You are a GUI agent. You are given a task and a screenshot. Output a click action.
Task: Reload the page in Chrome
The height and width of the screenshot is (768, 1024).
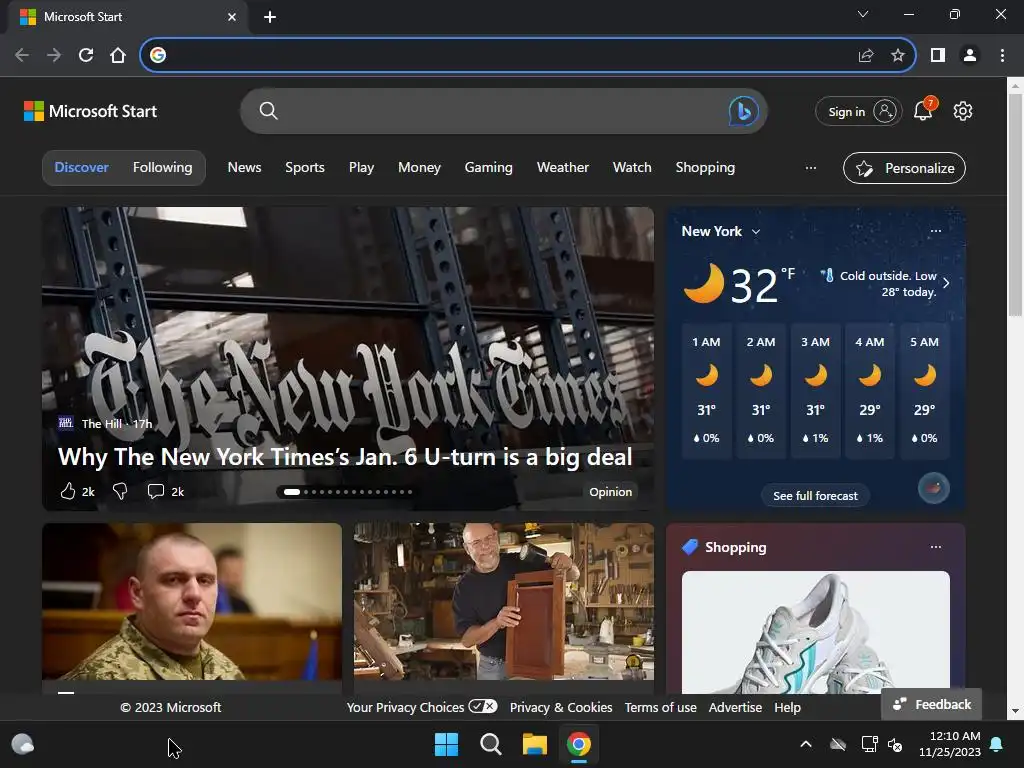[x=86, y=55]
